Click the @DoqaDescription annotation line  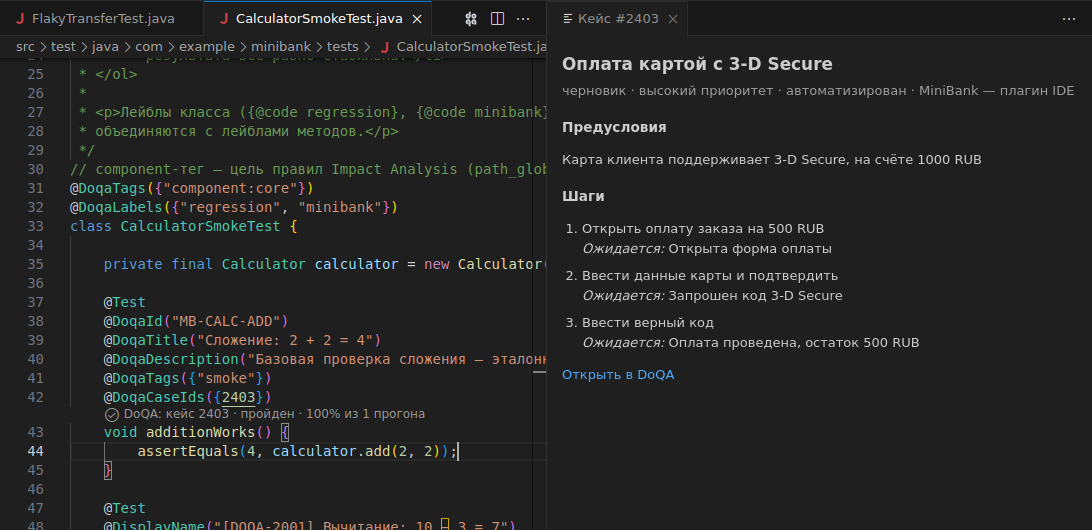pos(325,359)
